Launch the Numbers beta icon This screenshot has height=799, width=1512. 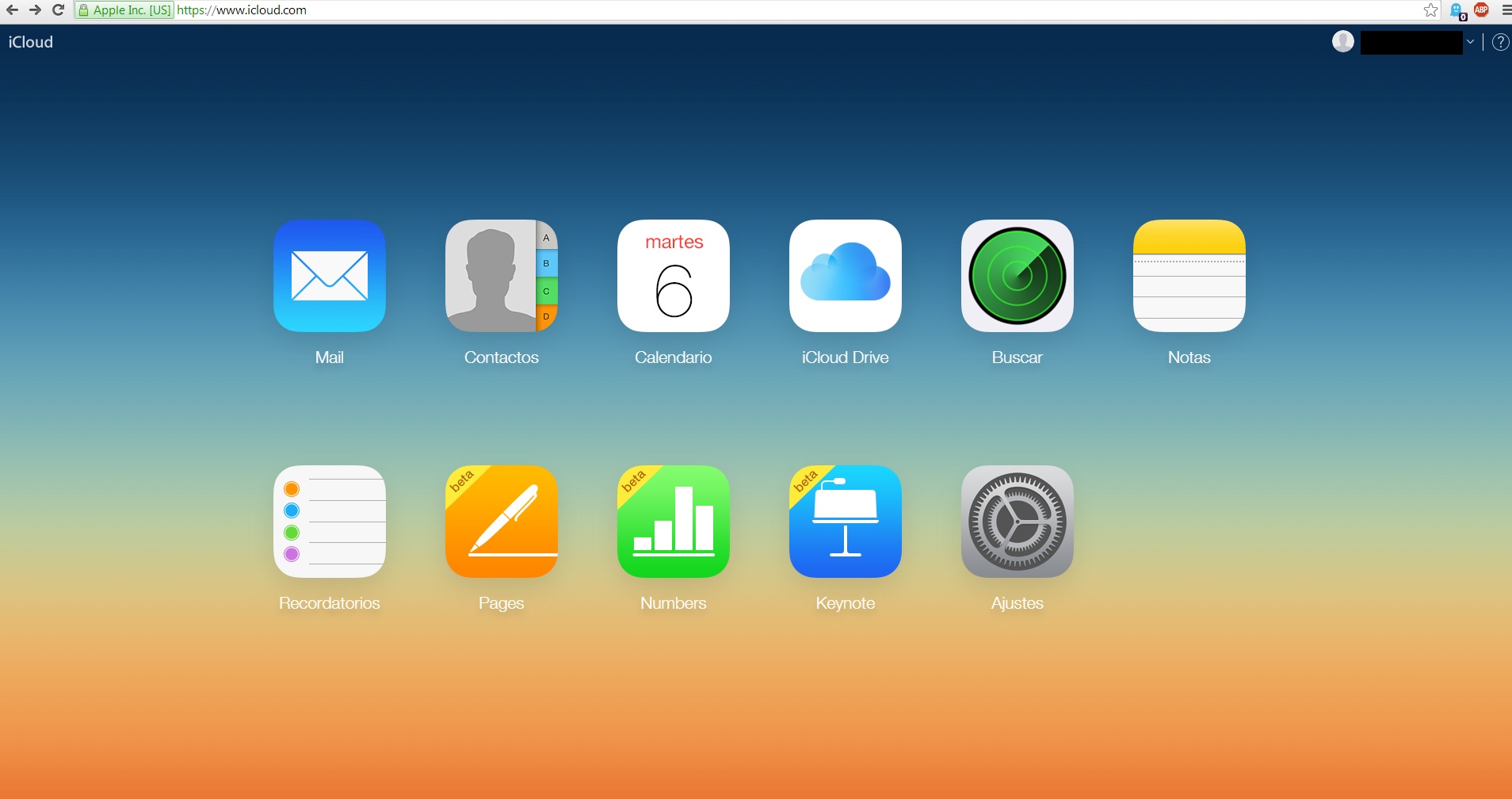(x=674, y=522)
